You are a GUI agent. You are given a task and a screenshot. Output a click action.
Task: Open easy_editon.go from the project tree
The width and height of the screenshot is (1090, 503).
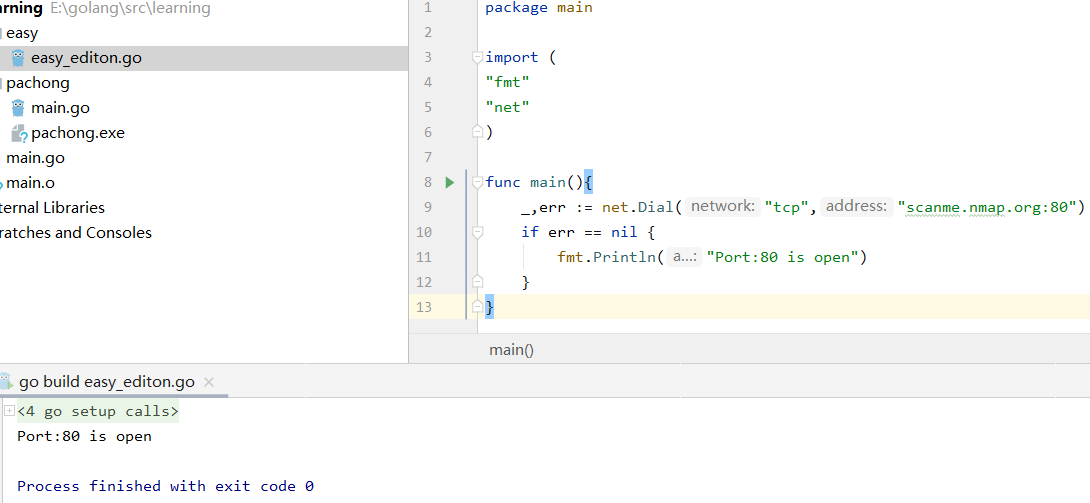tap(86, 58)
